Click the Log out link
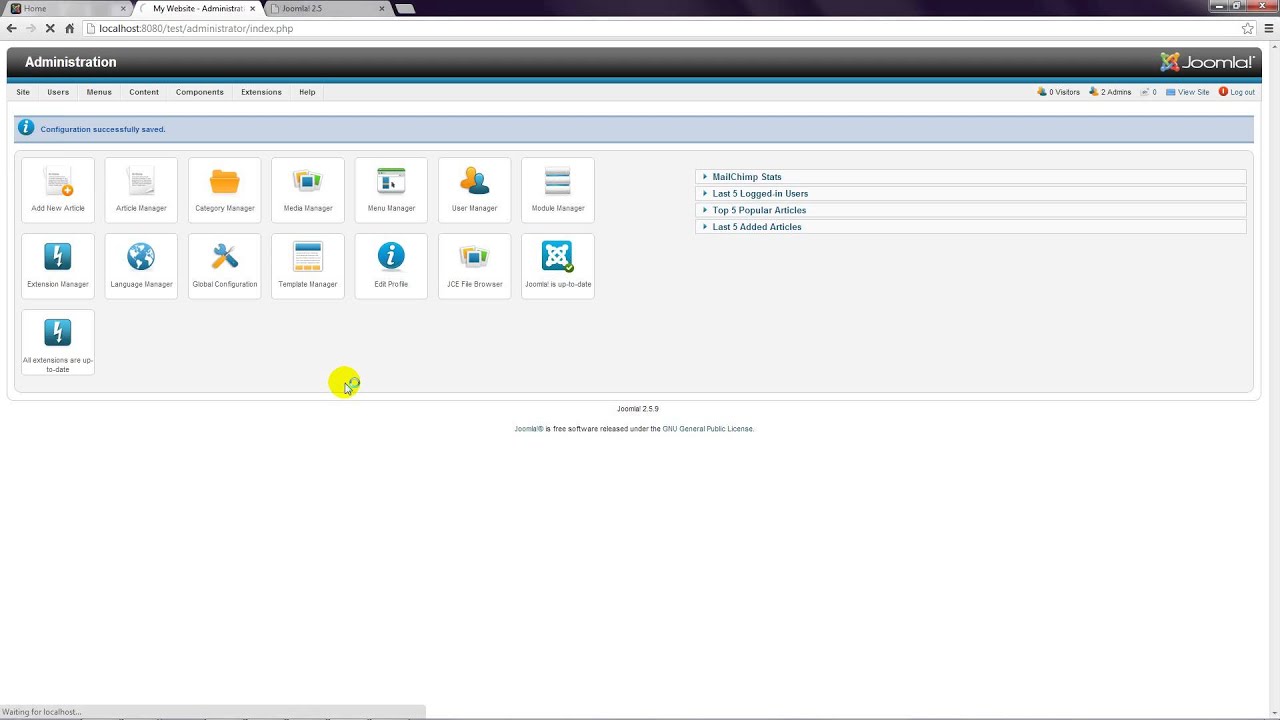This screenshot has width=1280, height=720. pos(1237,92)
